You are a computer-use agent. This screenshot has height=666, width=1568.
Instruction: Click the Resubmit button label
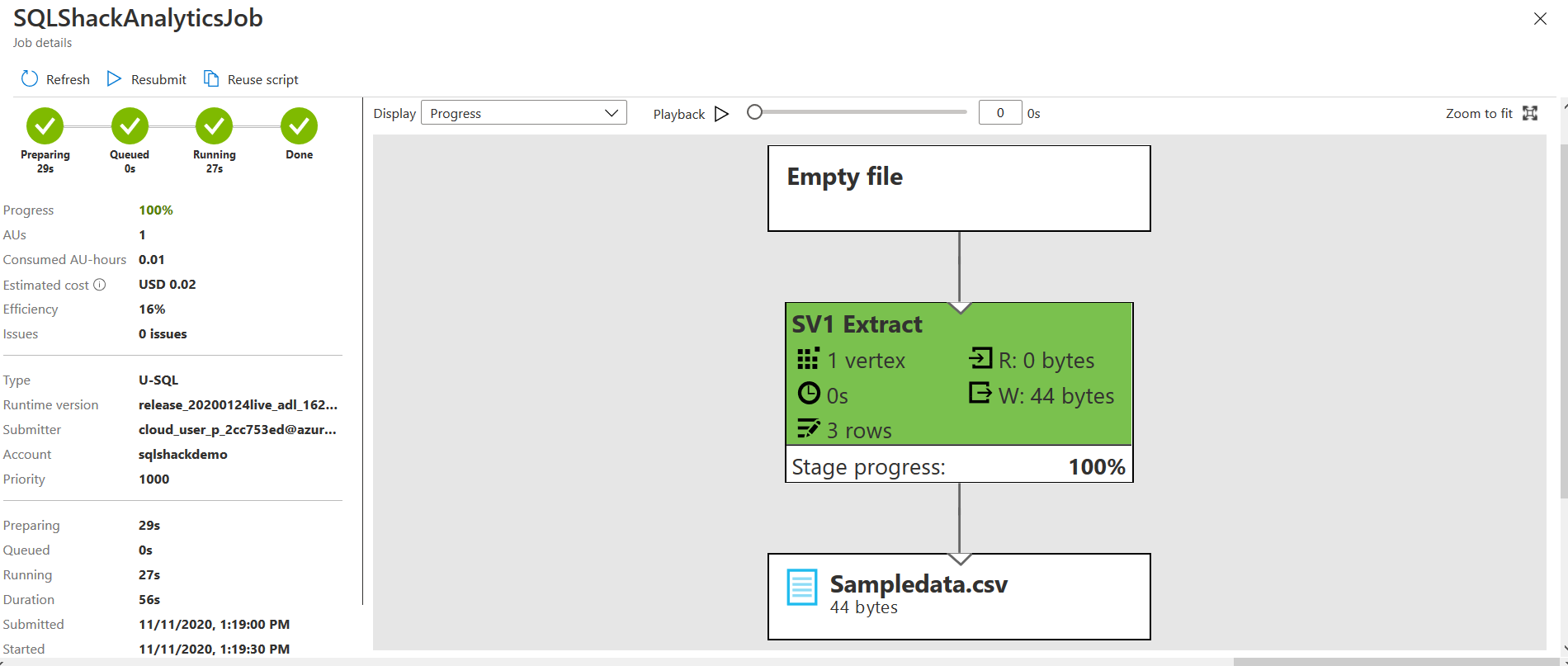158,80
